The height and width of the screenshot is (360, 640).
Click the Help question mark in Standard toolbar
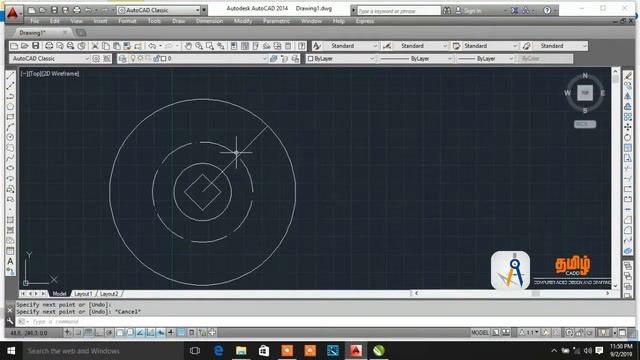click(x=302, y=46)
